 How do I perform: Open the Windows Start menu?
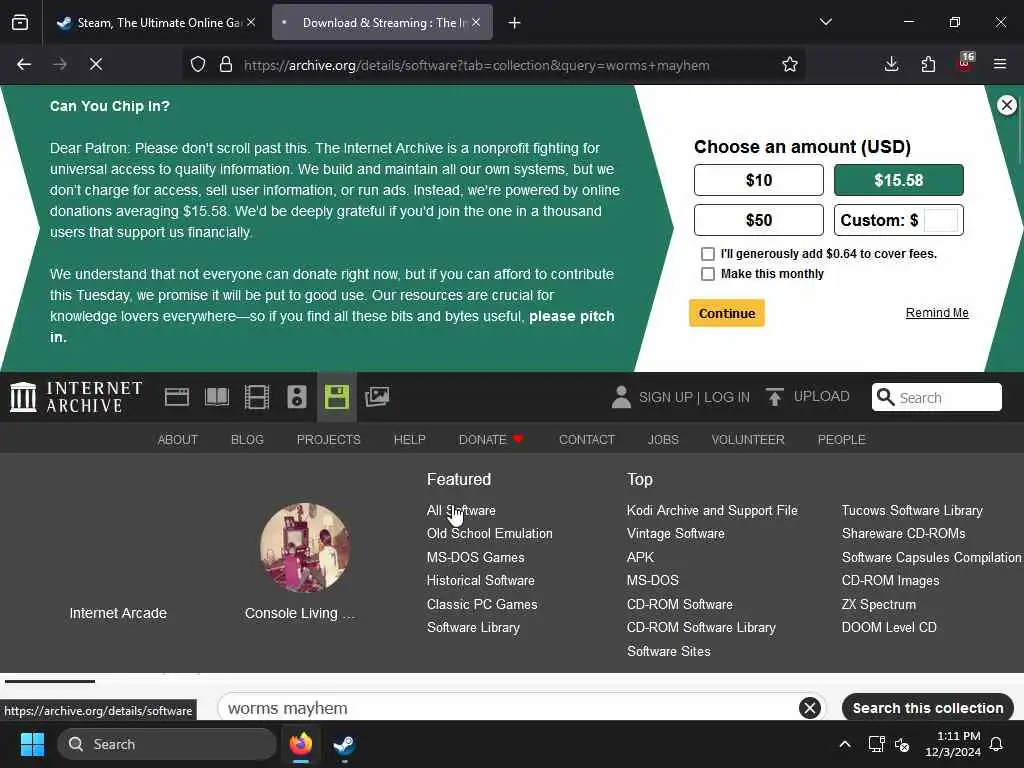click(32, 744)
